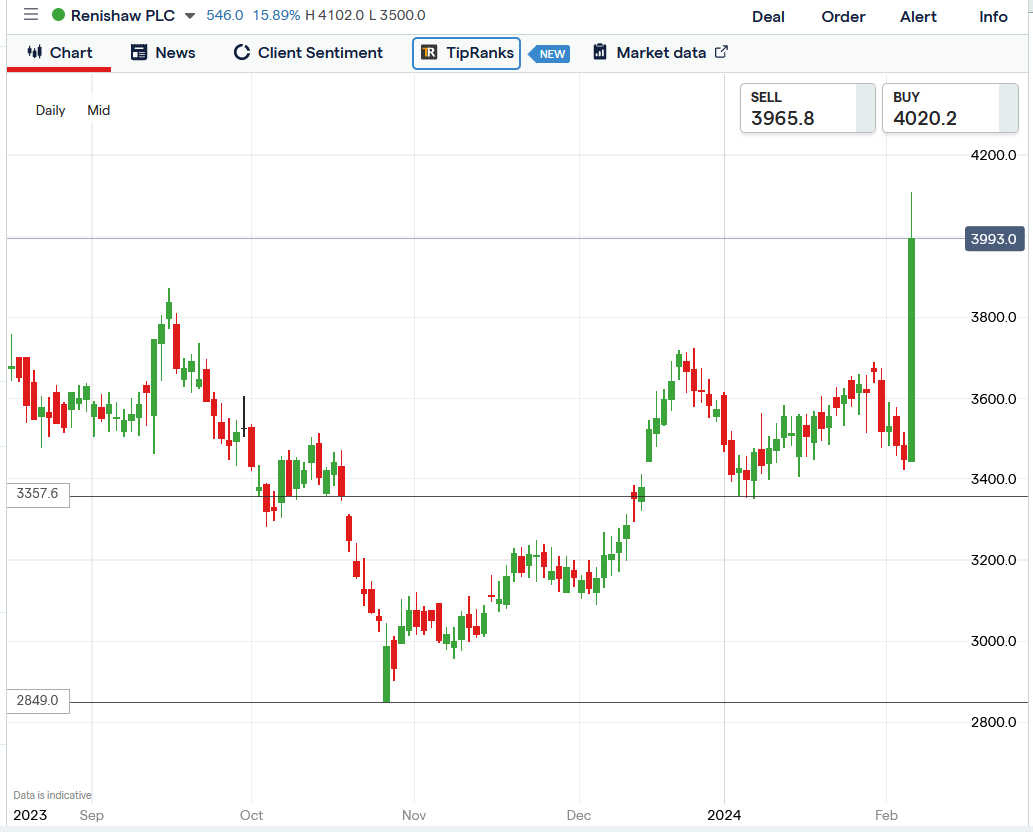Click the 2023 date axis label
Image resolution: width=1033 pixels, height=832 pixels.
pyautogui.click(x=30, y=816)
